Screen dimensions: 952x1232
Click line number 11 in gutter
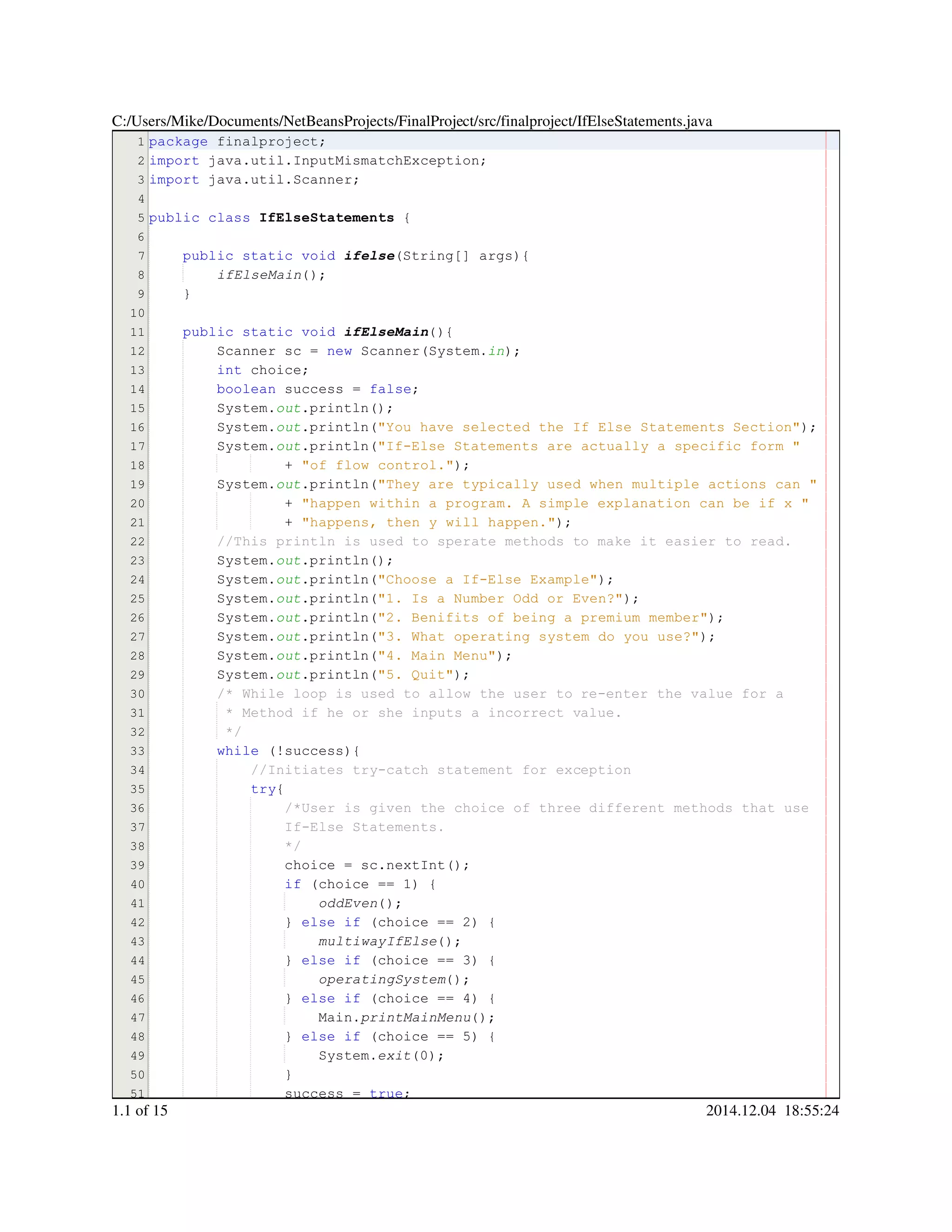137,332
